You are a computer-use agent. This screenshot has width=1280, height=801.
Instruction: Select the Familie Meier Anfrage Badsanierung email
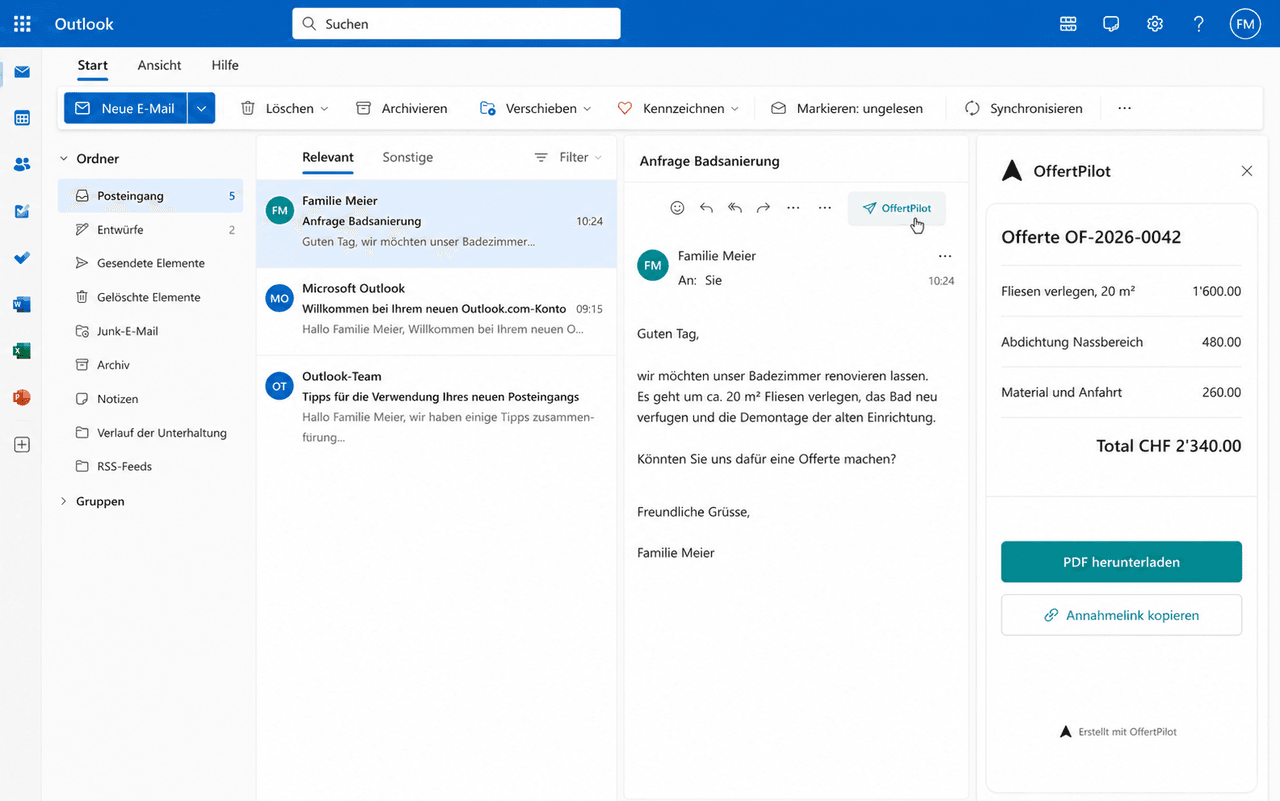pyautogui.click(x=436, y=223)
